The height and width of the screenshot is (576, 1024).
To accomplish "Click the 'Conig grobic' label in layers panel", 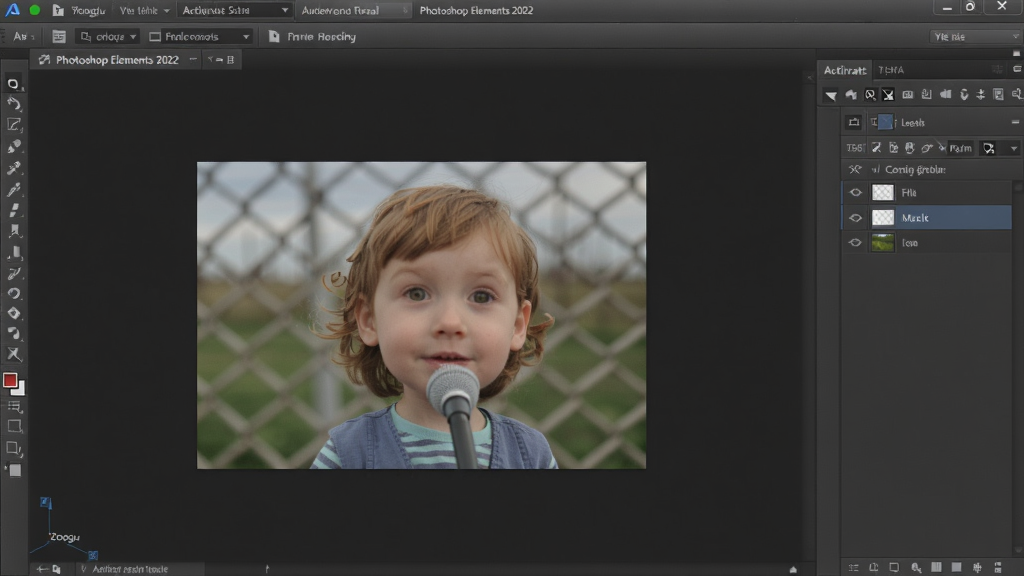I will coord(915,170).
